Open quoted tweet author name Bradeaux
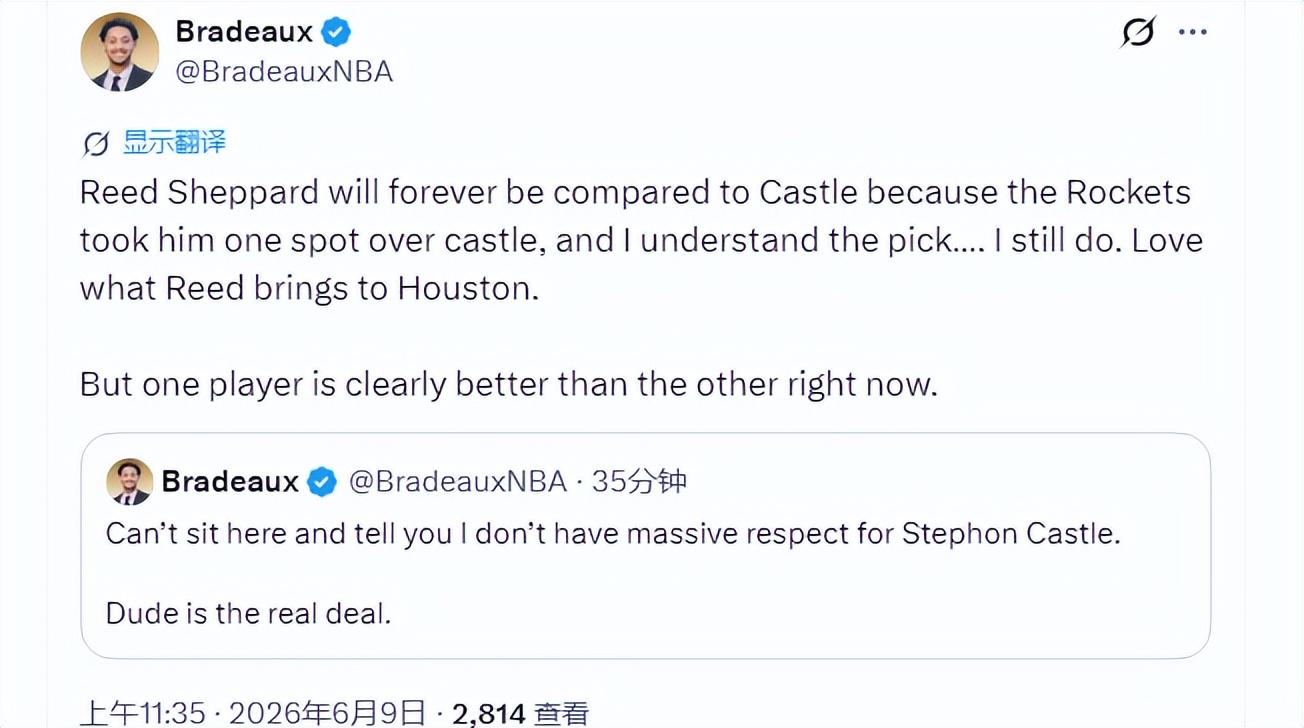1304x728 pixels. (x=230, y=482)
